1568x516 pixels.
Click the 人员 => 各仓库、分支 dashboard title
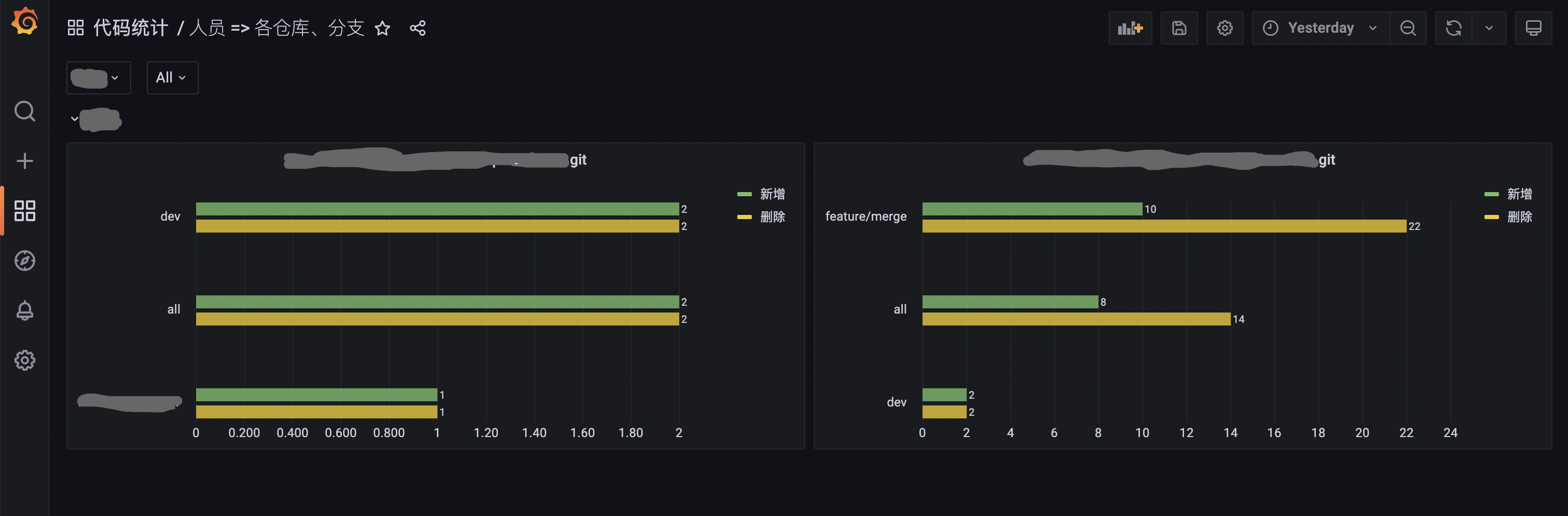click(x=277, y=28)
